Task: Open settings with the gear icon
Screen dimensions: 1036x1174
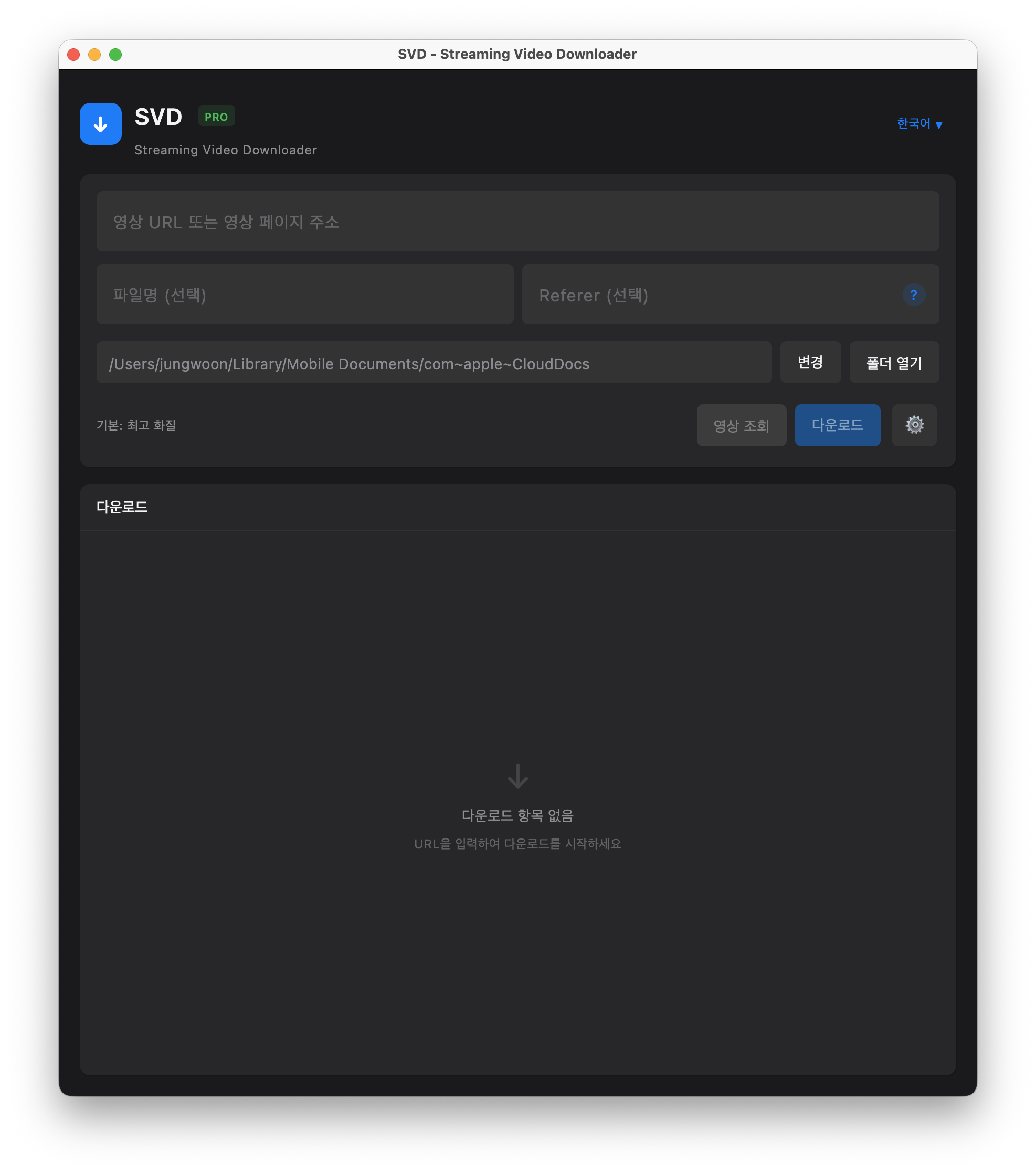Action: (914, 425)
